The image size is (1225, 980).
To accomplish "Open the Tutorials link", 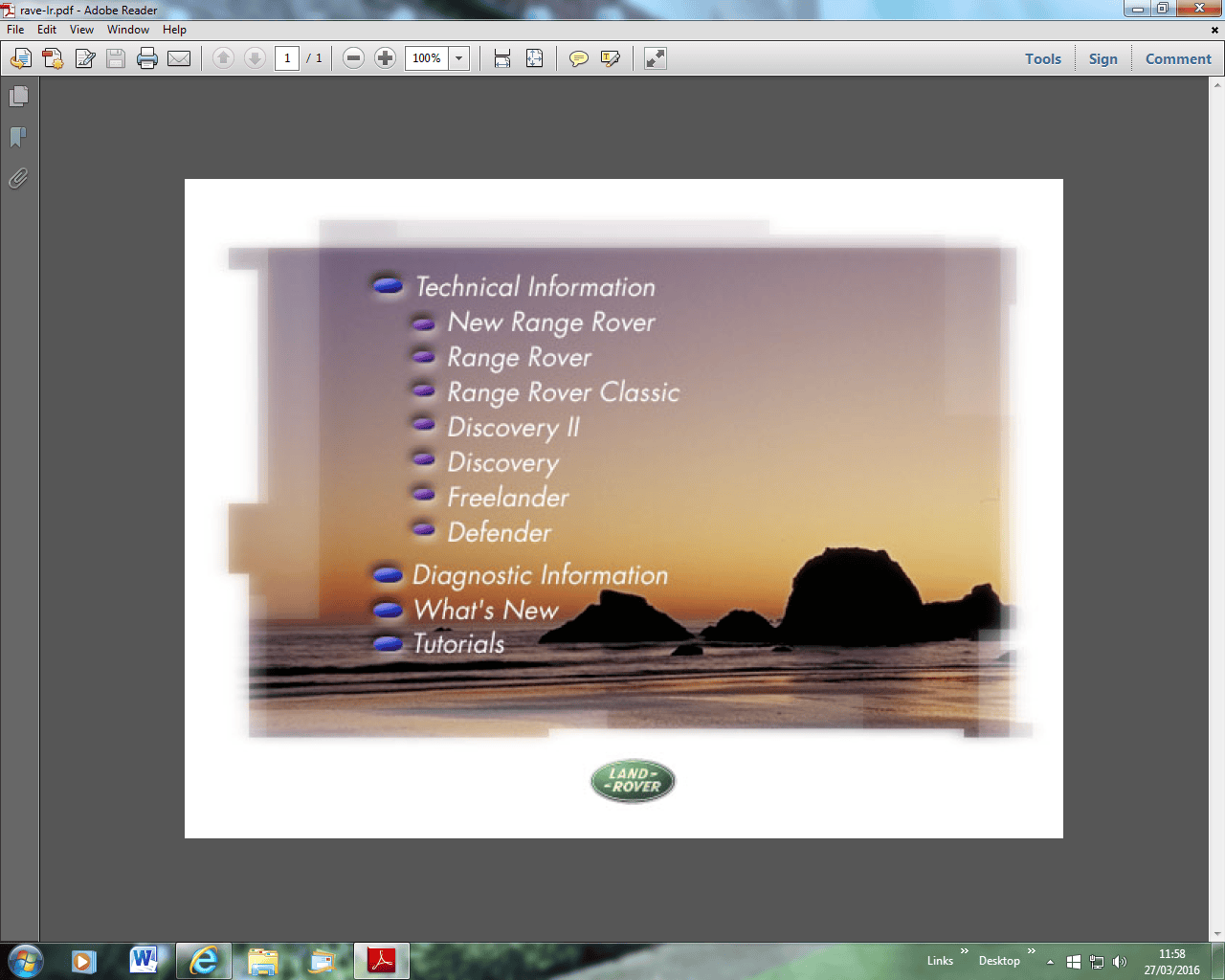I will pyautogui.click(x=458, y=643).
